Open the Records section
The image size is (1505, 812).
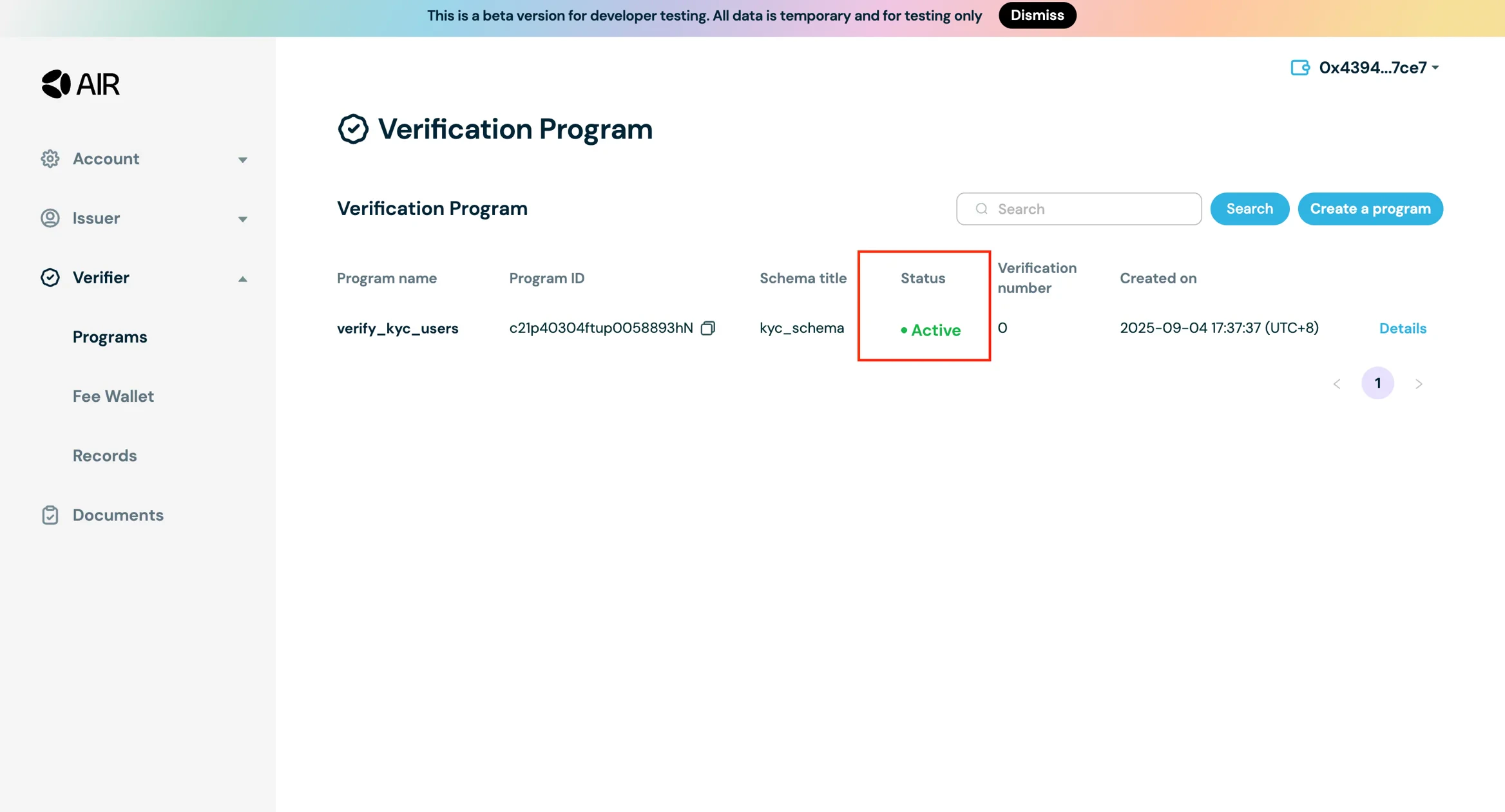[104, 455]
